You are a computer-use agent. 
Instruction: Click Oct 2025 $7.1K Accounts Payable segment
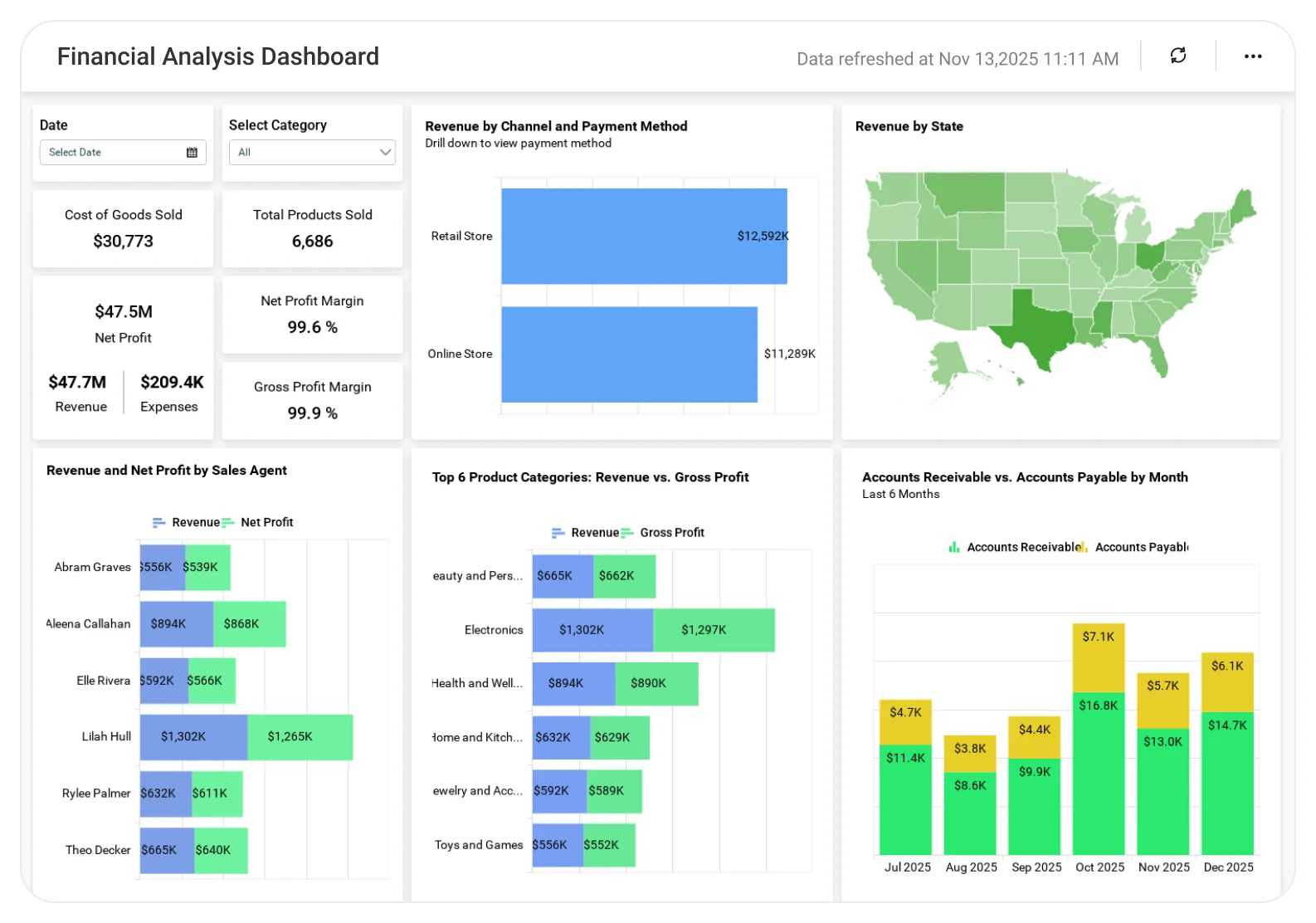click(x=1099, y=657)
